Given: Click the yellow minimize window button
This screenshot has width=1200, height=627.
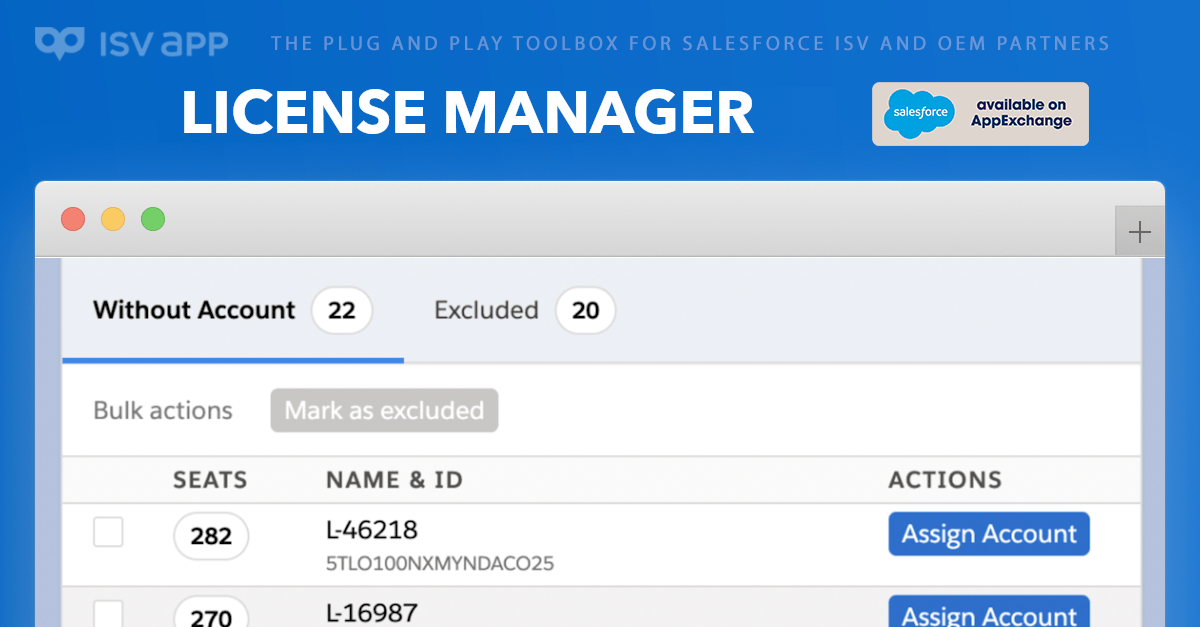Looking at the screenshot, I should coord(113,219).
